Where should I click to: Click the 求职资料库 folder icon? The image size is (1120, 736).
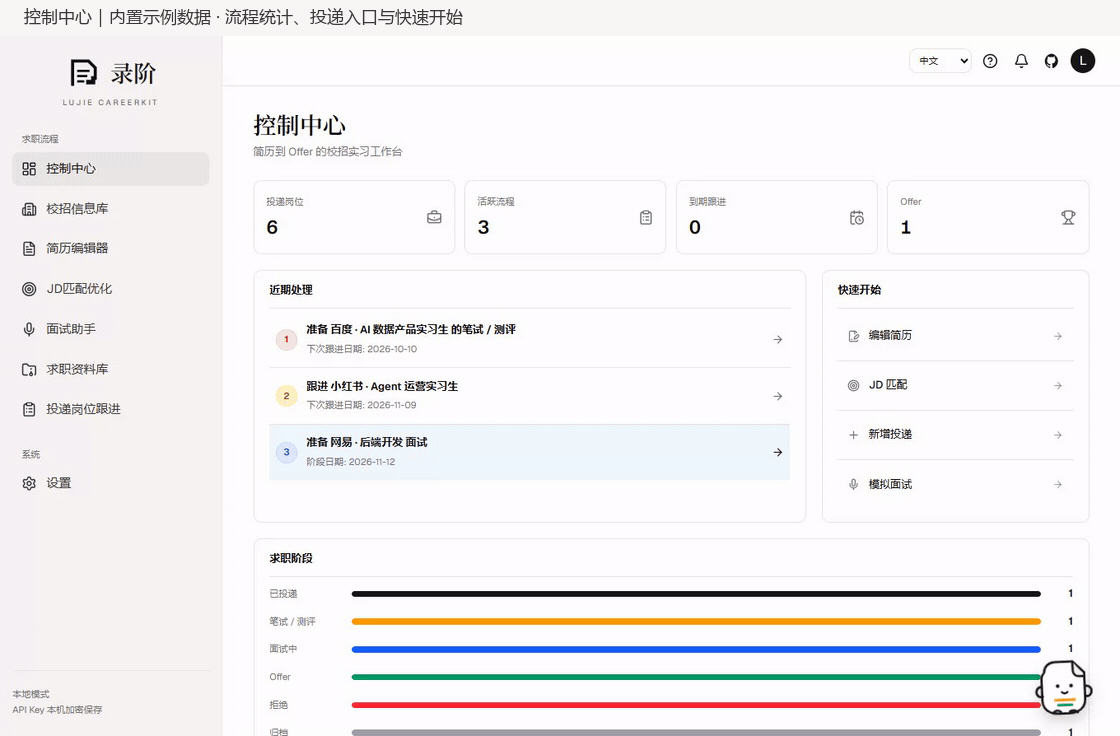(x=29, y=369)
